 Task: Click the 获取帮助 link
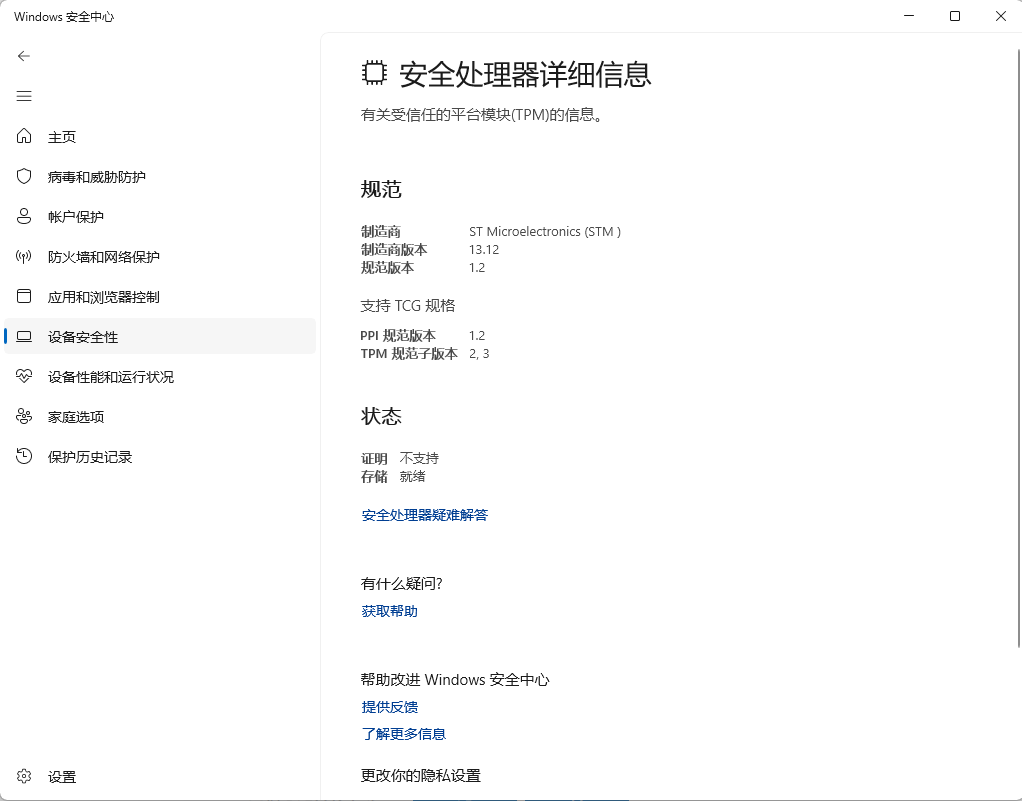[x=389, y=611]
